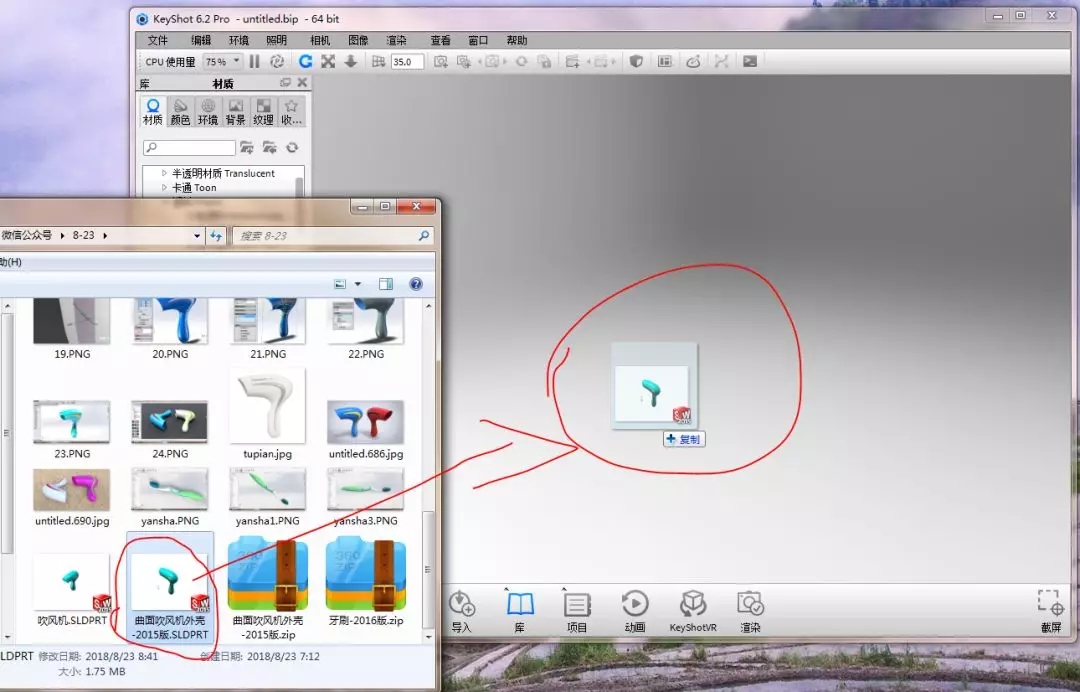Open the 相机 menu
The height and width of the screenshot is (692, 1080).
320,41
